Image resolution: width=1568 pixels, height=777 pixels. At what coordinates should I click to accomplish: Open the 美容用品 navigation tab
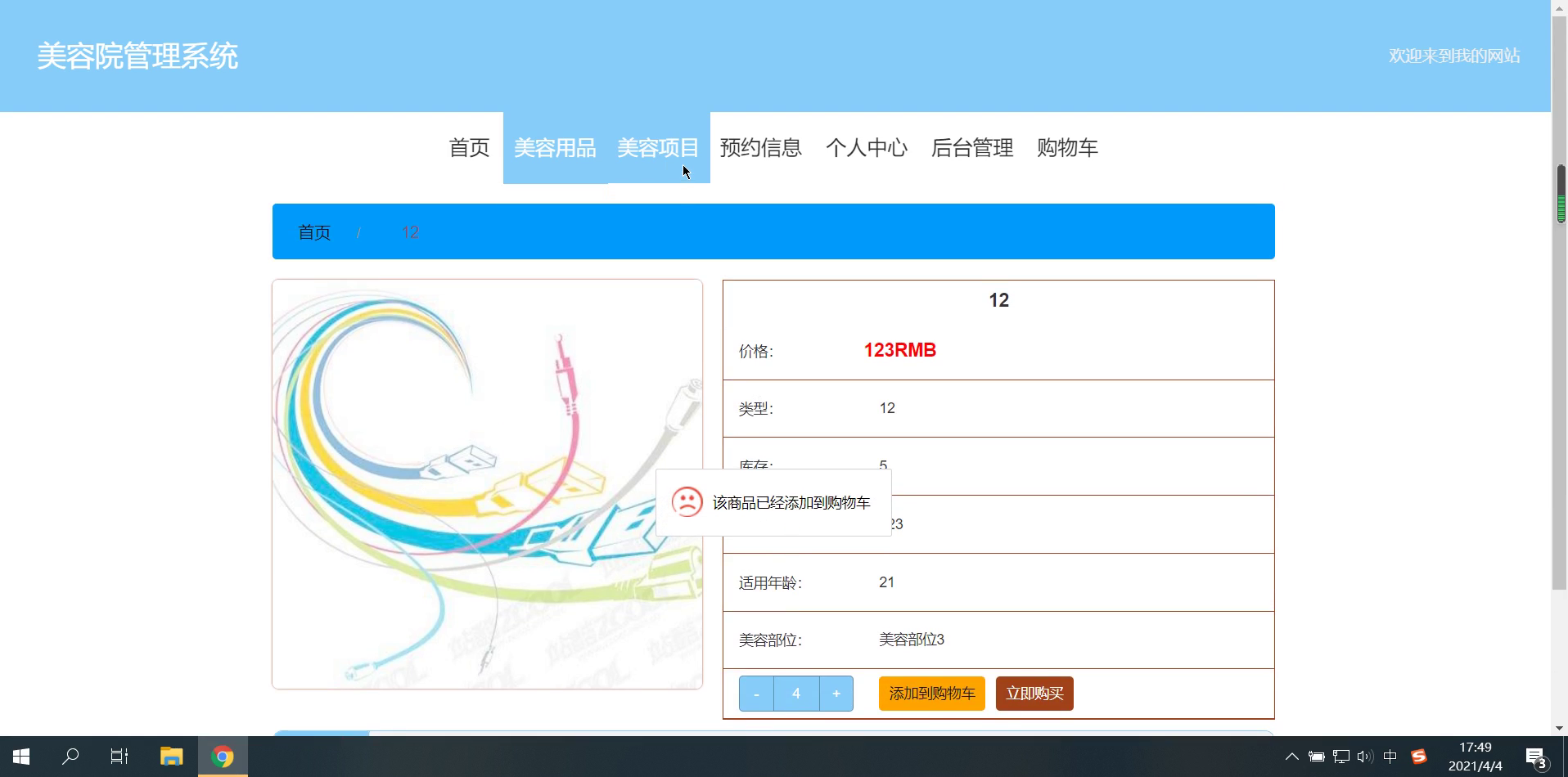[x=555, y=148]
